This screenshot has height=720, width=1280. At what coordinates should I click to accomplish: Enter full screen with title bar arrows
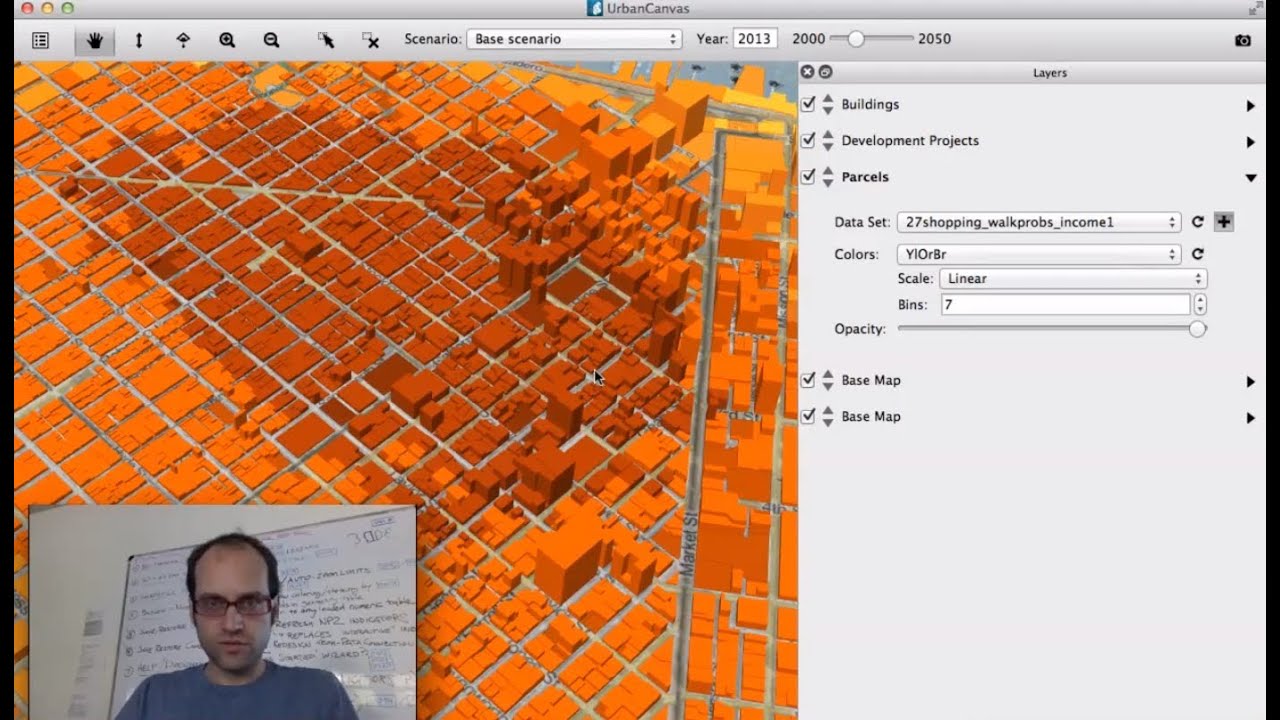coord(1256,8)
